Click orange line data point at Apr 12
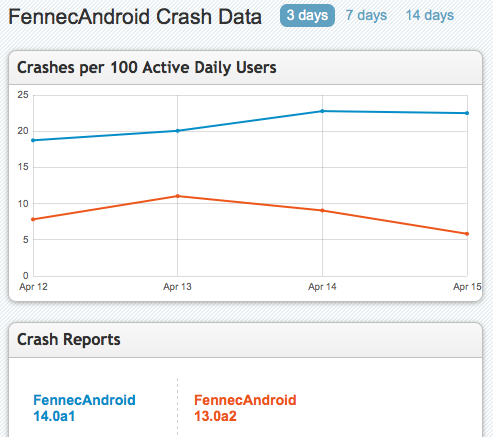The height and width of the screenshot is (437, 493). [x=33, y=219]
